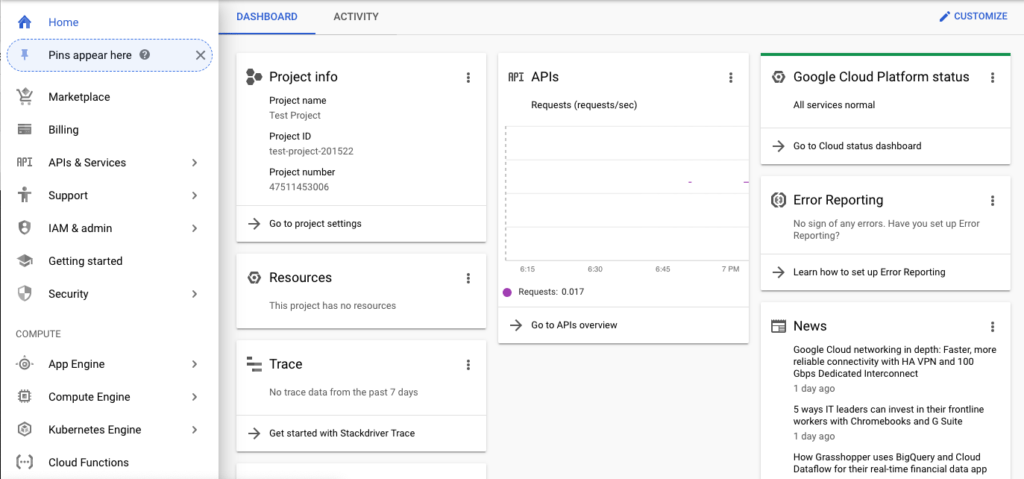The height and width of the screenshot is (479, 1024).
Task: Click the 6:30 label on chart axis
Action: point(594,269)
